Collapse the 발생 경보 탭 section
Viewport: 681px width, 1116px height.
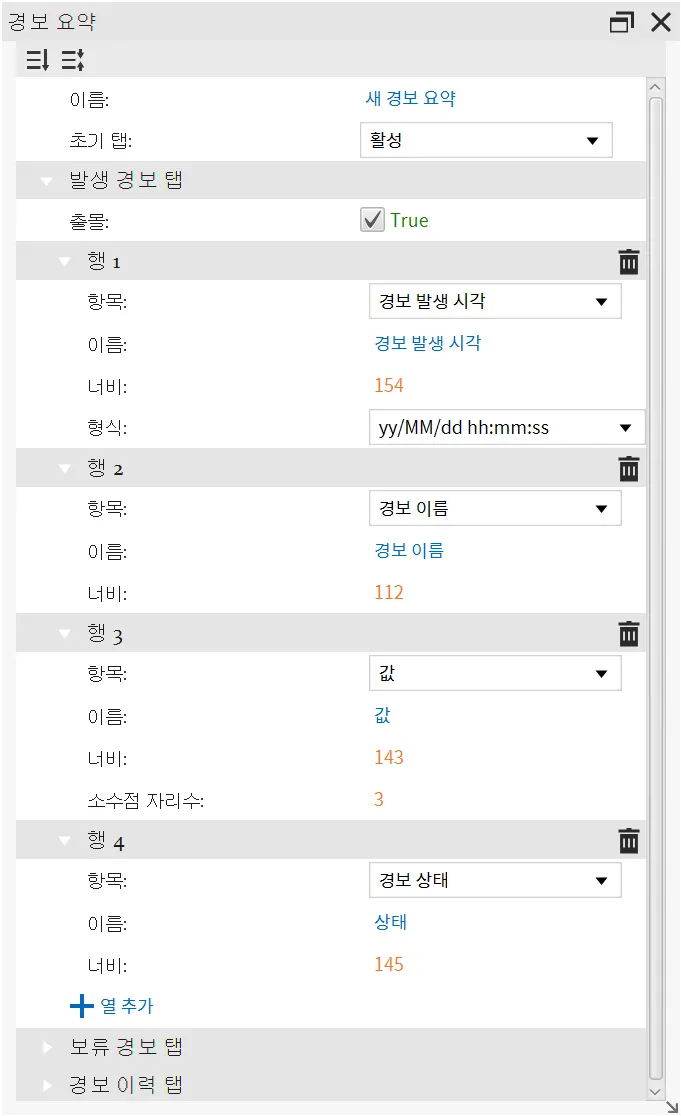tap(47, 181)
